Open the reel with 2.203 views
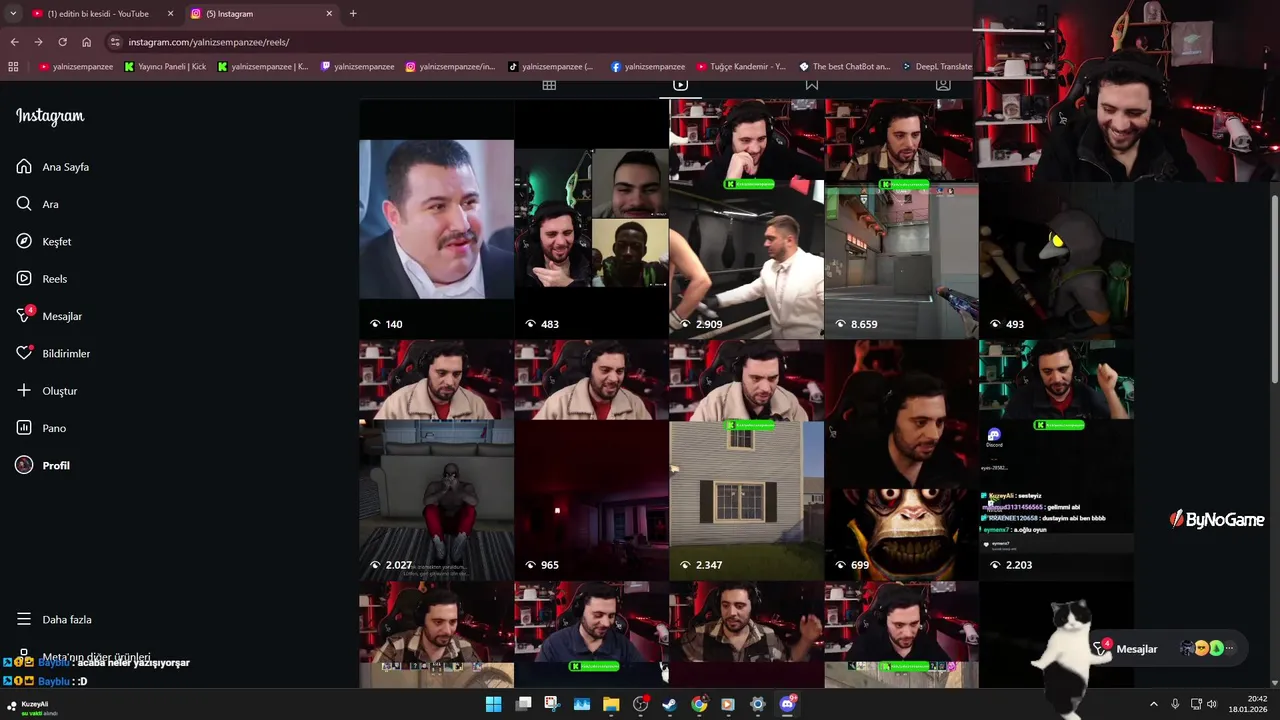1280x720 pixels. [x=1056, y=460]
